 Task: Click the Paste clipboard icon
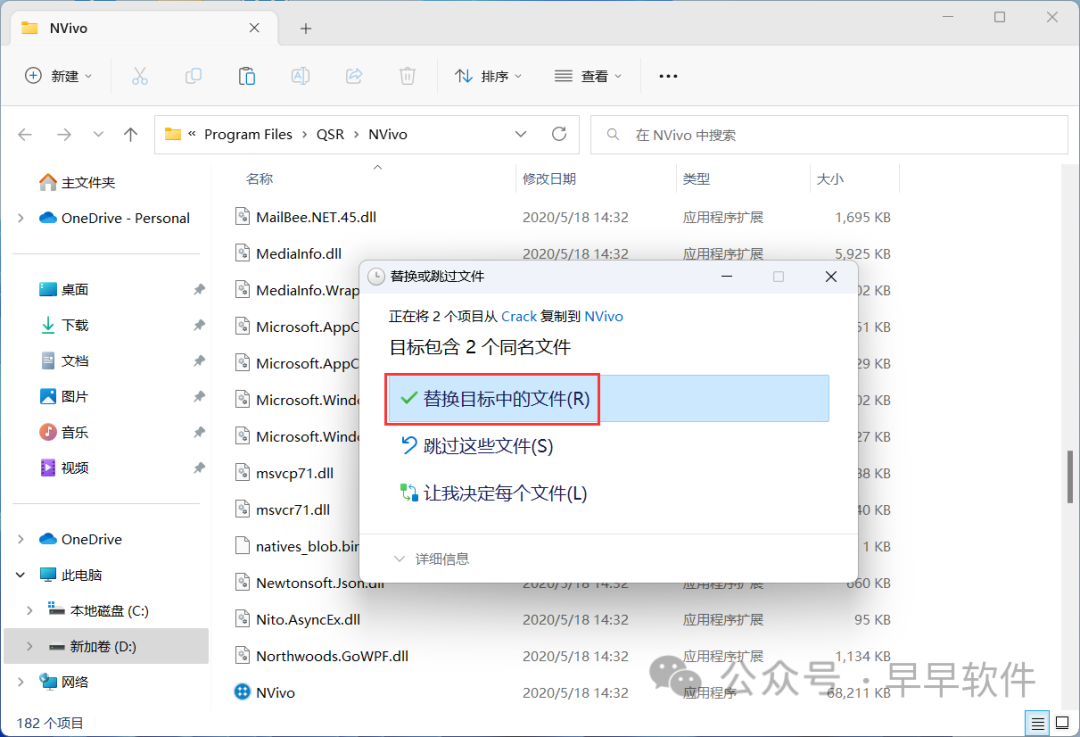(246, 76)
